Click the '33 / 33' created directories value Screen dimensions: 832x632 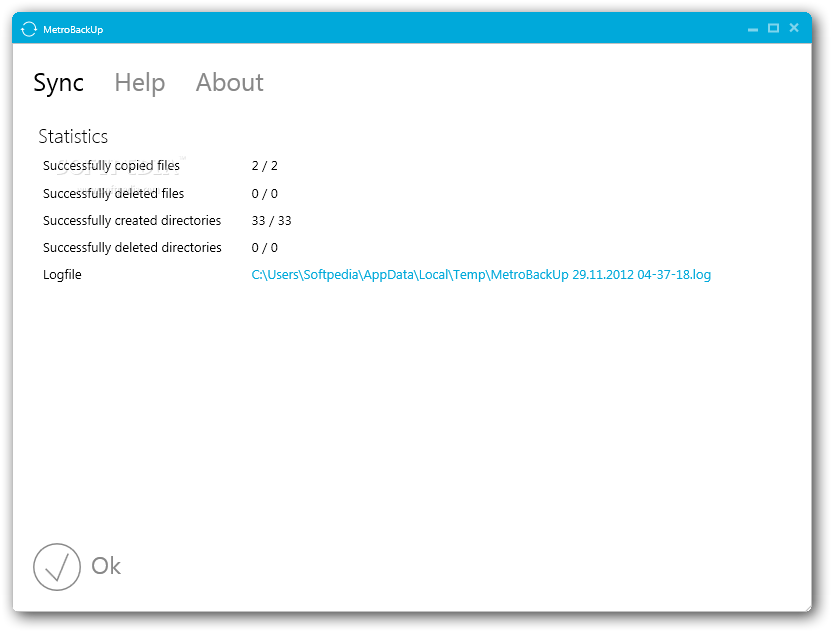(272, 221)
